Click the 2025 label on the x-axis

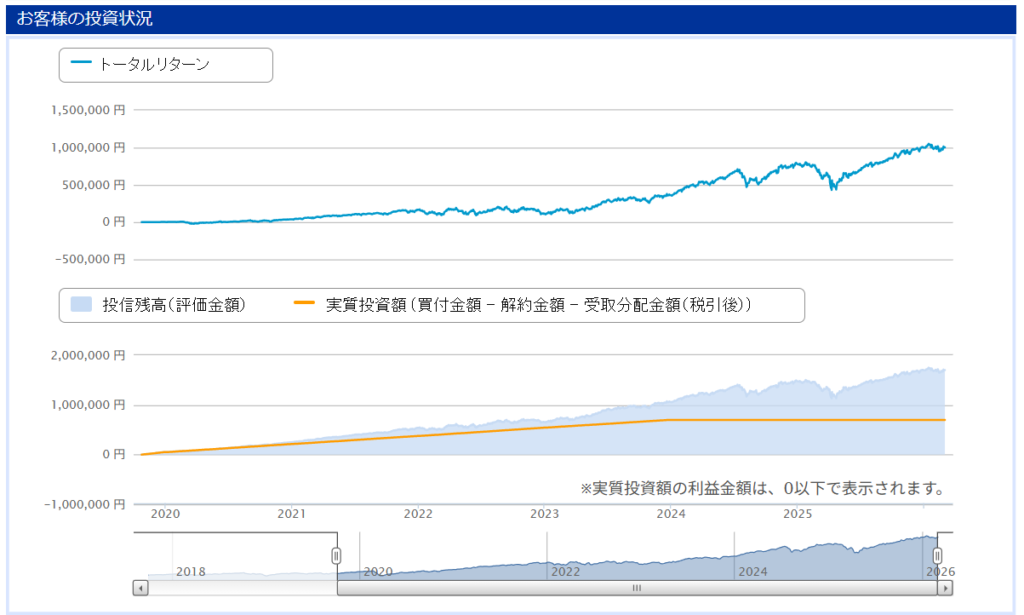[x=797, y=514]
